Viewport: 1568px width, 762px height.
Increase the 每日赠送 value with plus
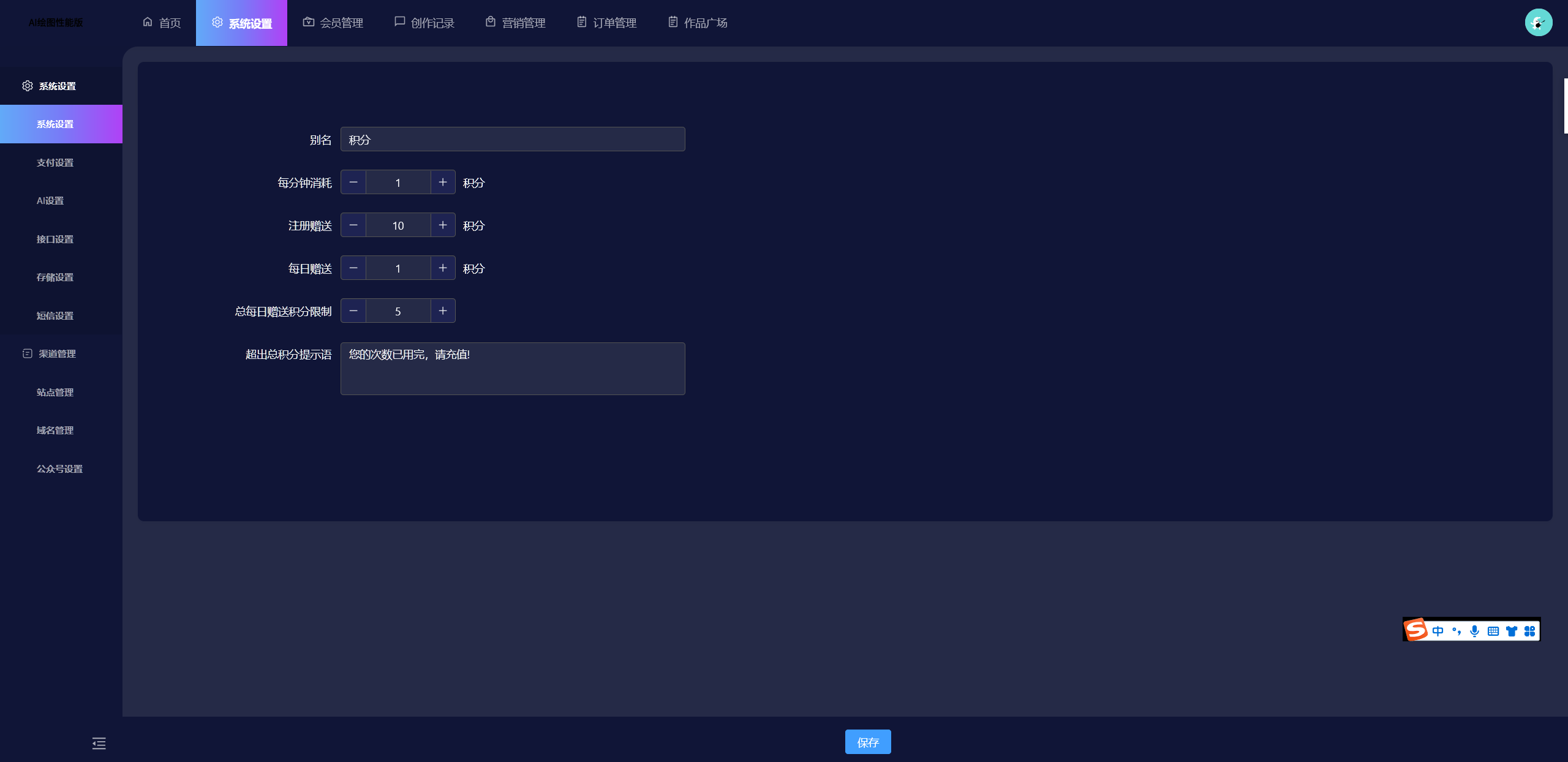(443, 268)
